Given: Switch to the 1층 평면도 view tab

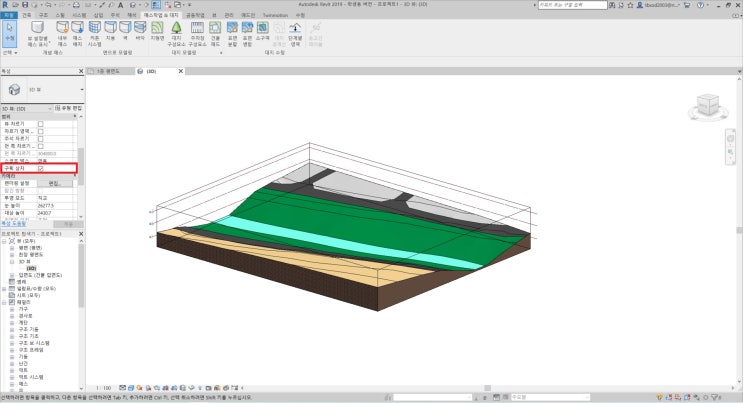Looking at the screenshot, I should point(108,71).
